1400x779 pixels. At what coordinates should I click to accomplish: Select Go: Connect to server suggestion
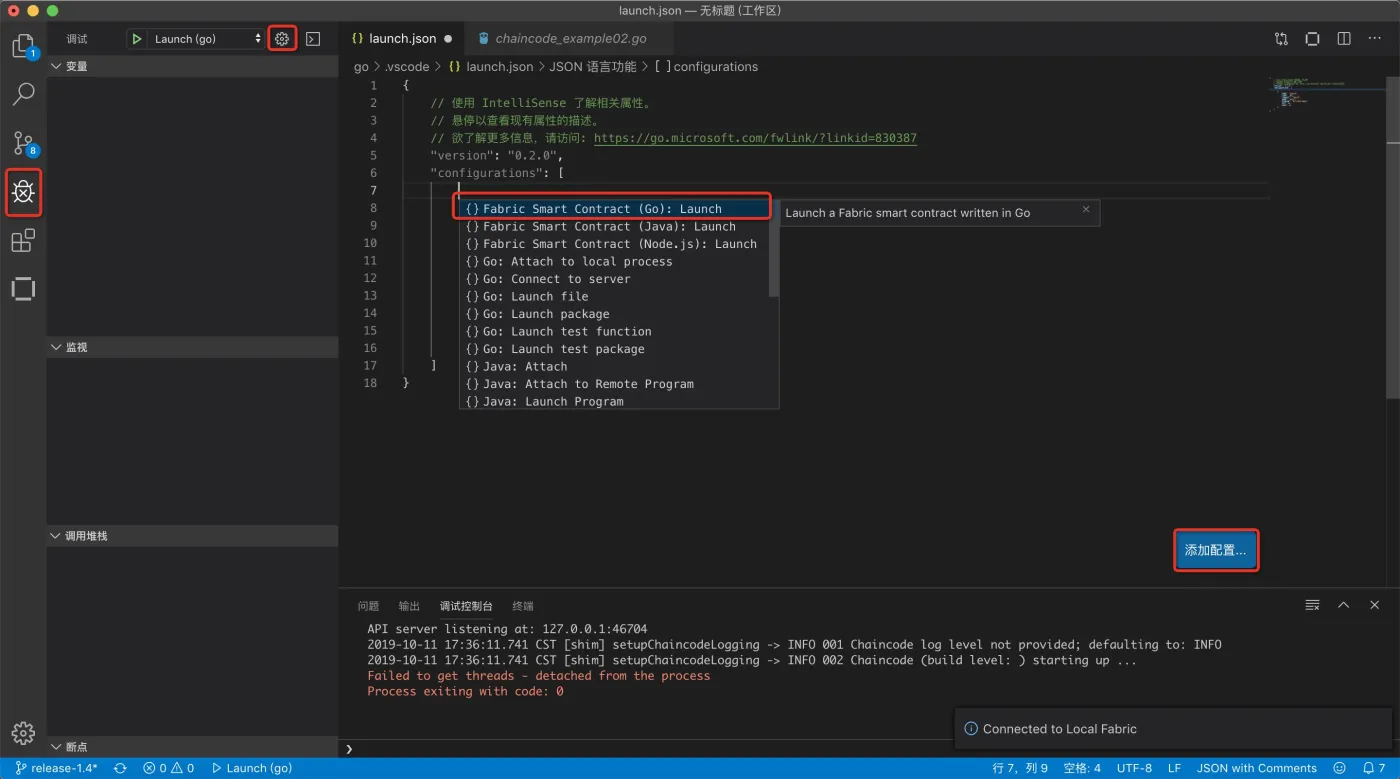(x=615, y=279)
